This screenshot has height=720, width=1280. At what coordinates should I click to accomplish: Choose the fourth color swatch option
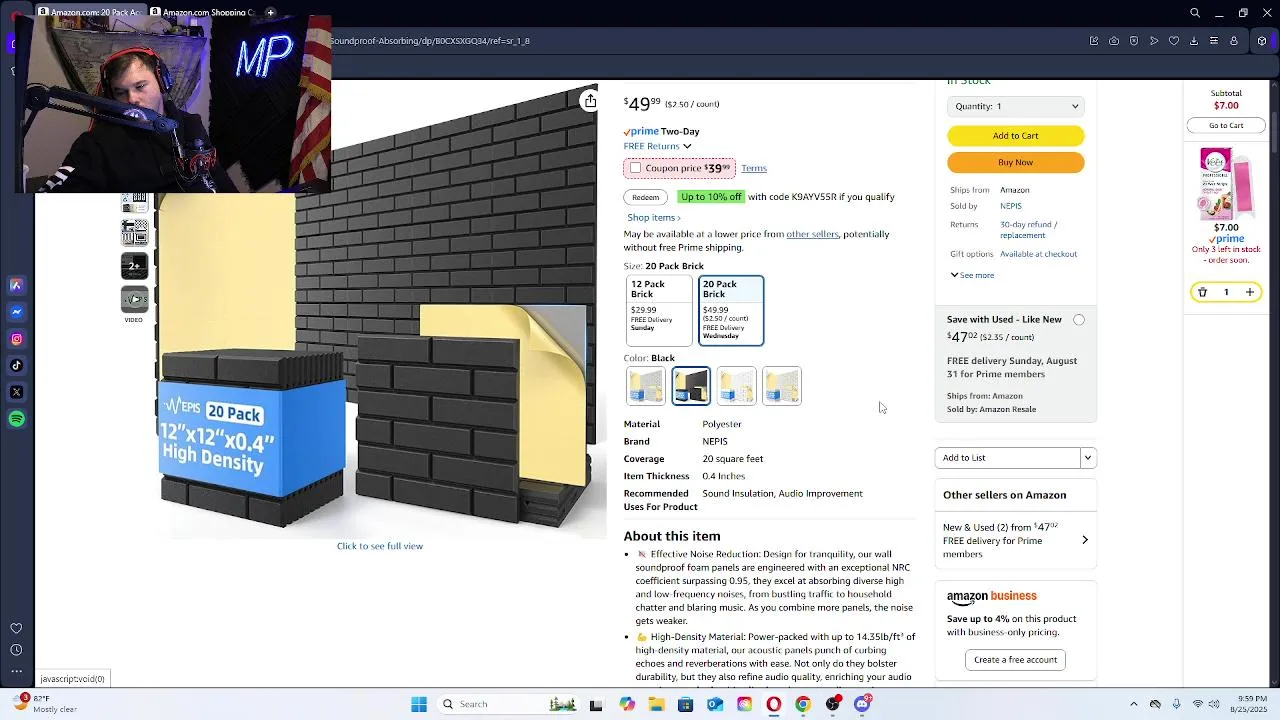click(782, 386)
